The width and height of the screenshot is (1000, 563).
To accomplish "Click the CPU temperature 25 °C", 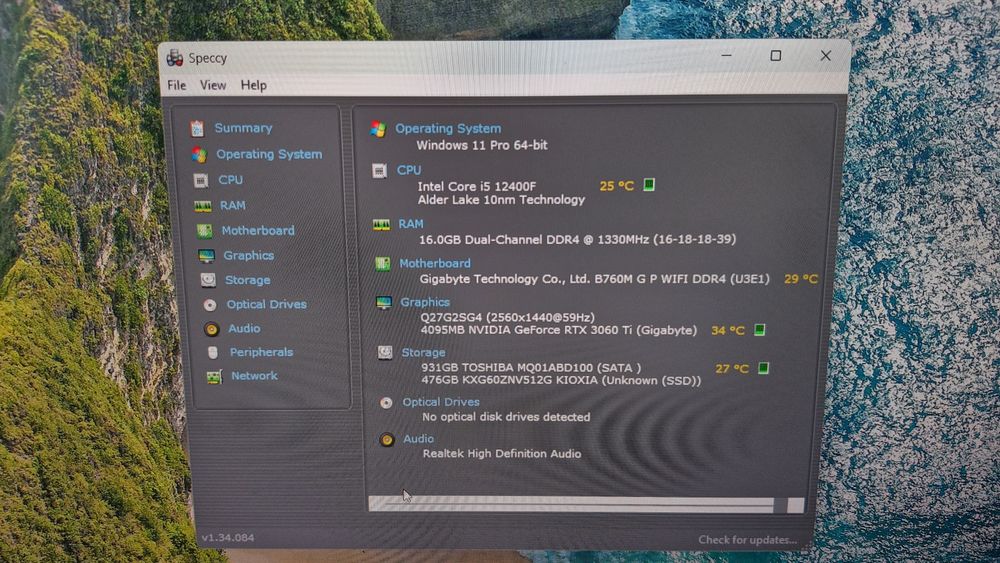I will tap(617, 186).
